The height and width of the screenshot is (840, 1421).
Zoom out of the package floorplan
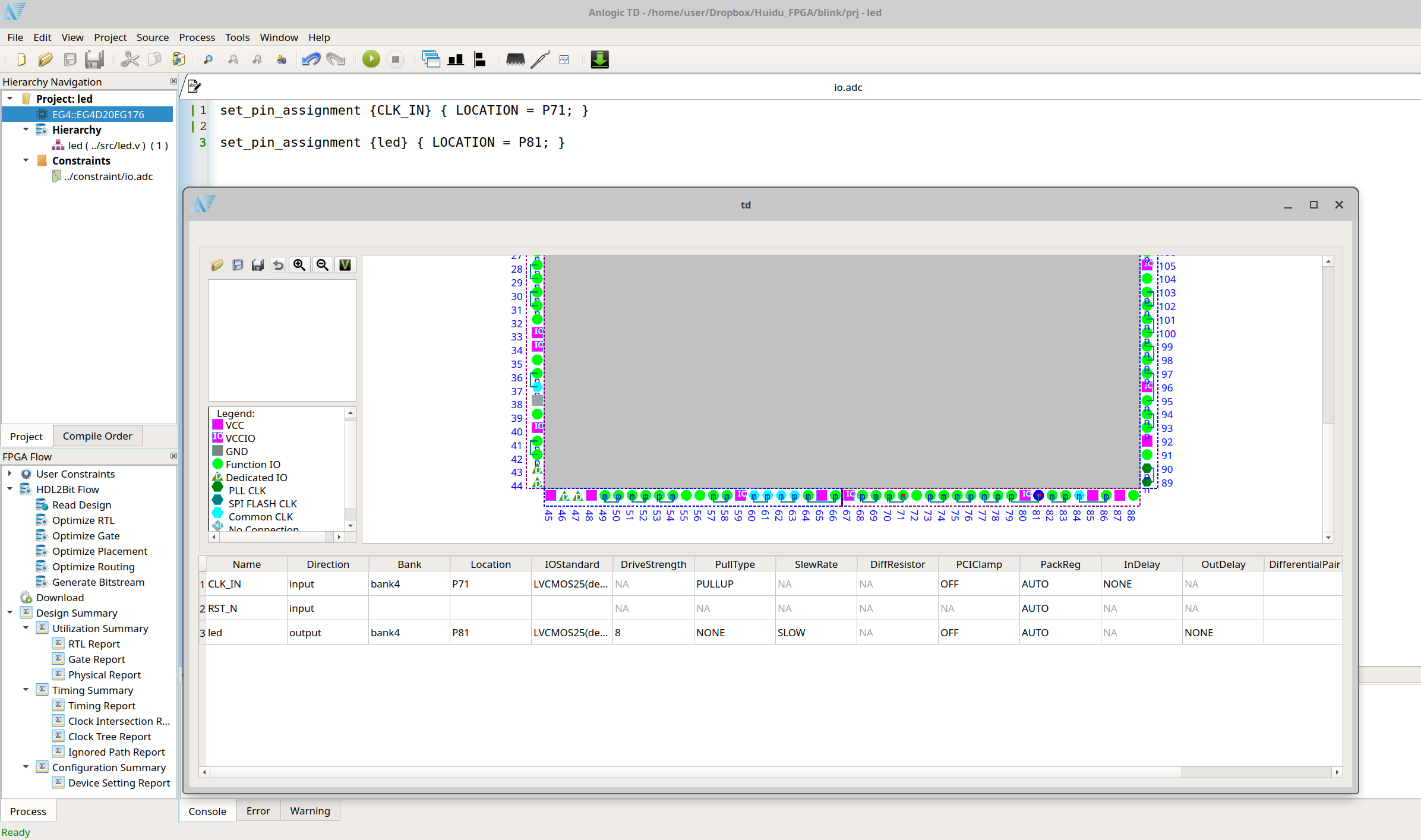coord(322,265)
